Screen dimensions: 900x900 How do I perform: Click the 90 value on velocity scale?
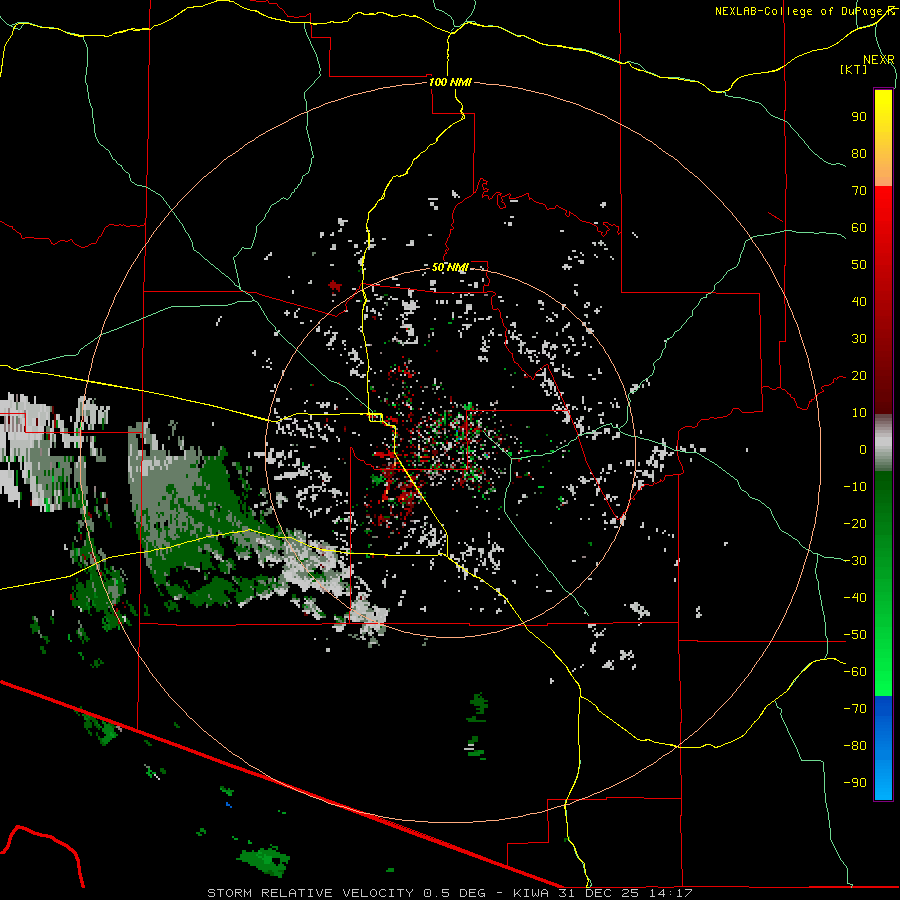(859, 117)
